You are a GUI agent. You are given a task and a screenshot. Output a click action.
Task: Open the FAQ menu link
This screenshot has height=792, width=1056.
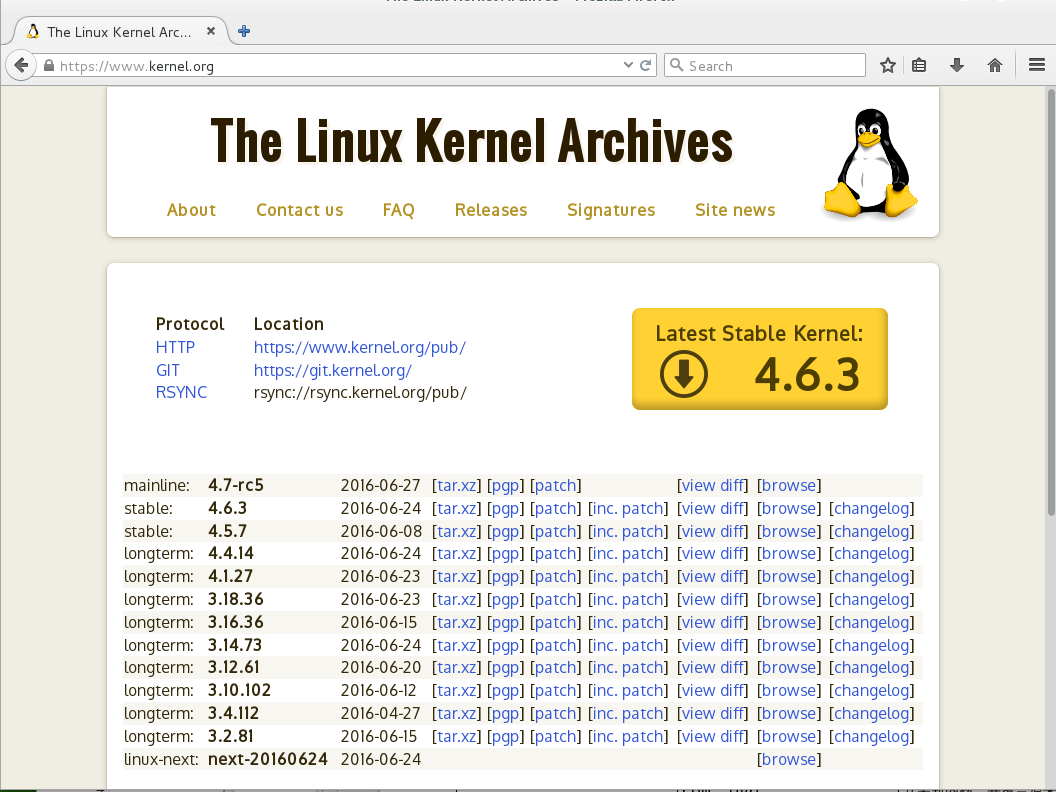point(399,210)
